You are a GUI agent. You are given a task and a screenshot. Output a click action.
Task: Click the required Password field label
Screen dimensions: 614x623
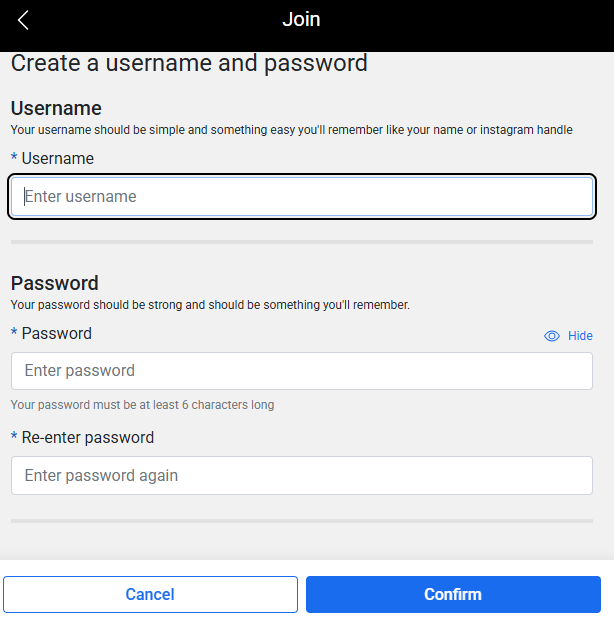(56, 333)
